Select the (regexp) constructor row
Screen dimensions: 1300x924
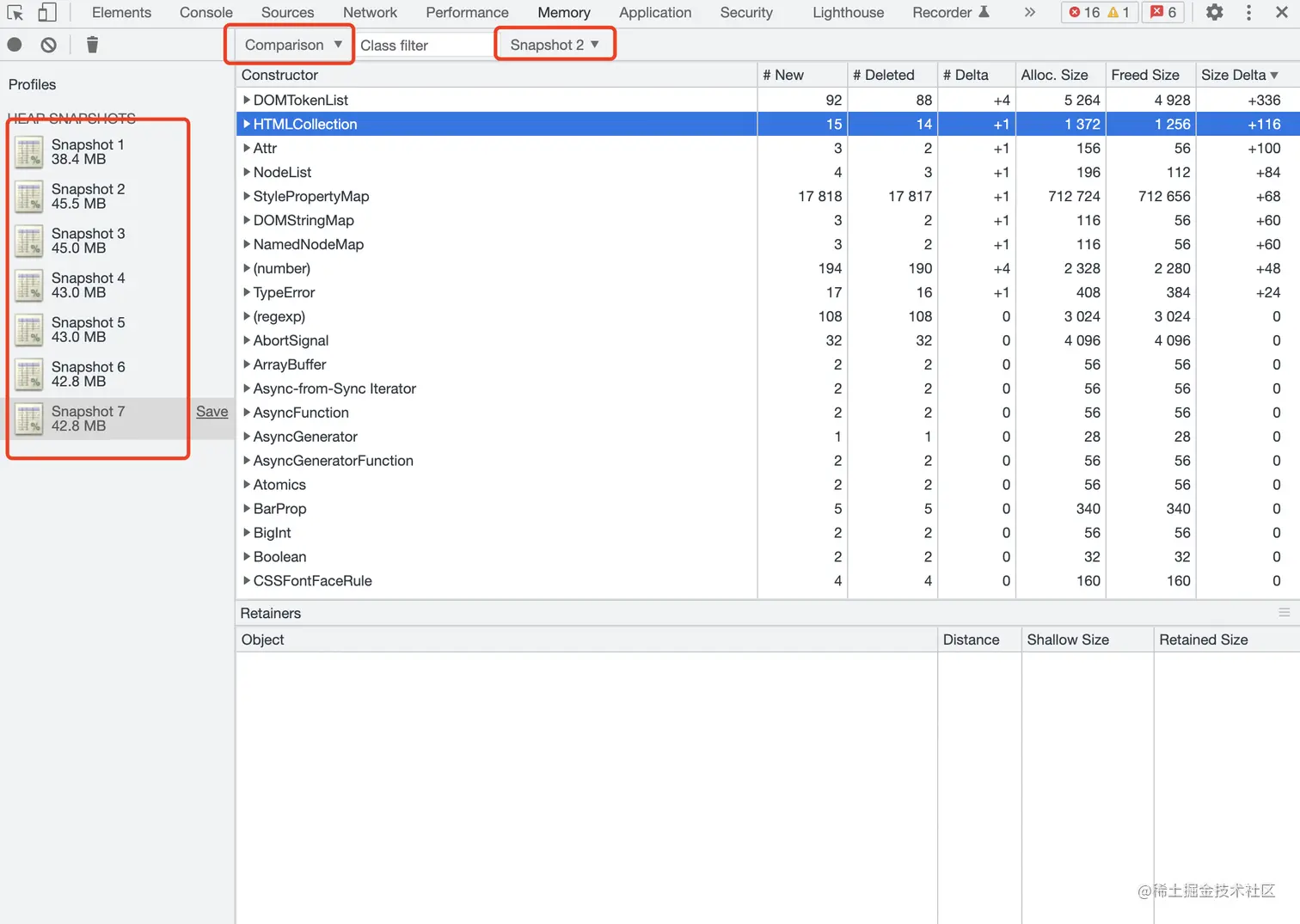pos(768,316)
